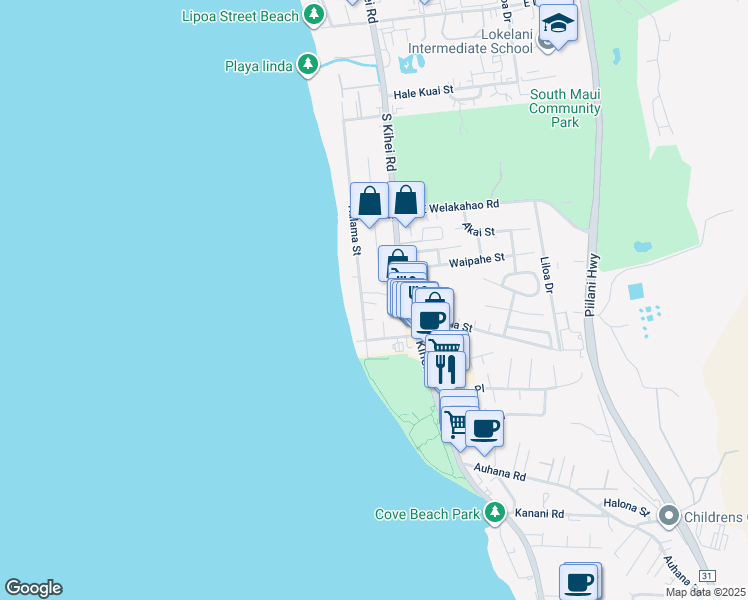Click the Liloa Dr label
This screenshot has height=600, width=748.
pos(547,275)
